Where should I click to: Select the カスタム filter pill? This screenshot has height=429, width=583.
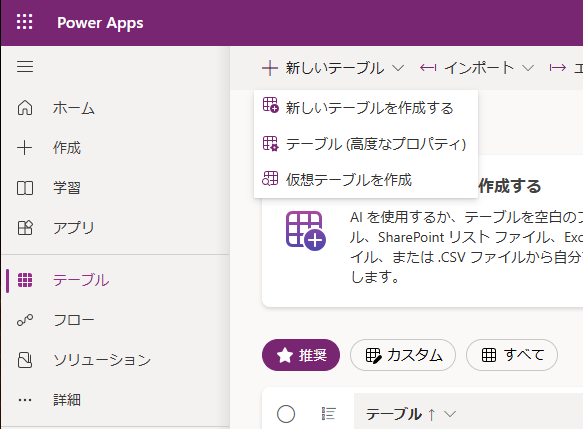(x=403, y=355)
